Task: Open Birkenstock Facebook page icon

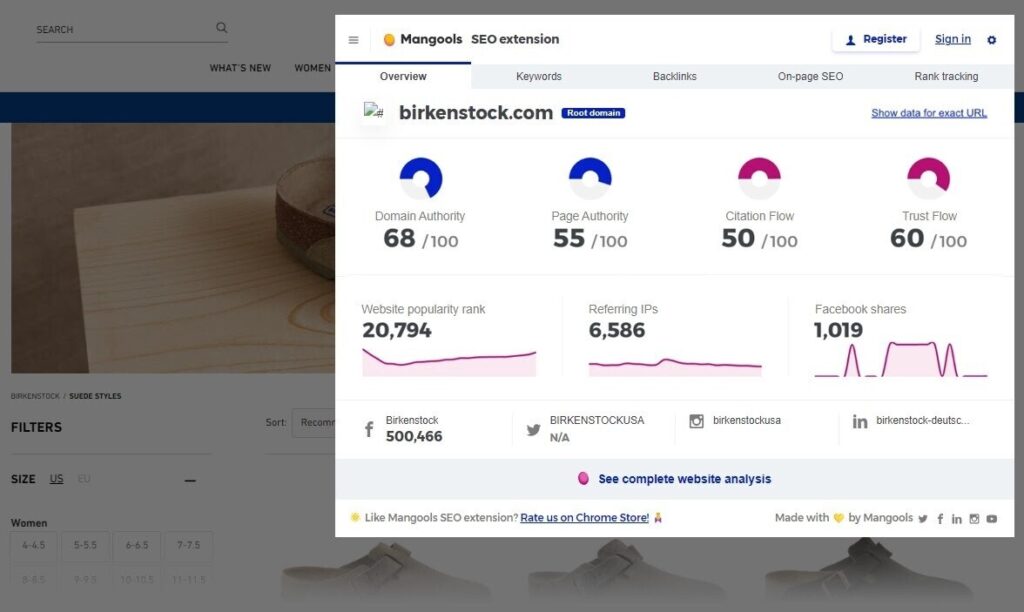Action: point(369,429)
